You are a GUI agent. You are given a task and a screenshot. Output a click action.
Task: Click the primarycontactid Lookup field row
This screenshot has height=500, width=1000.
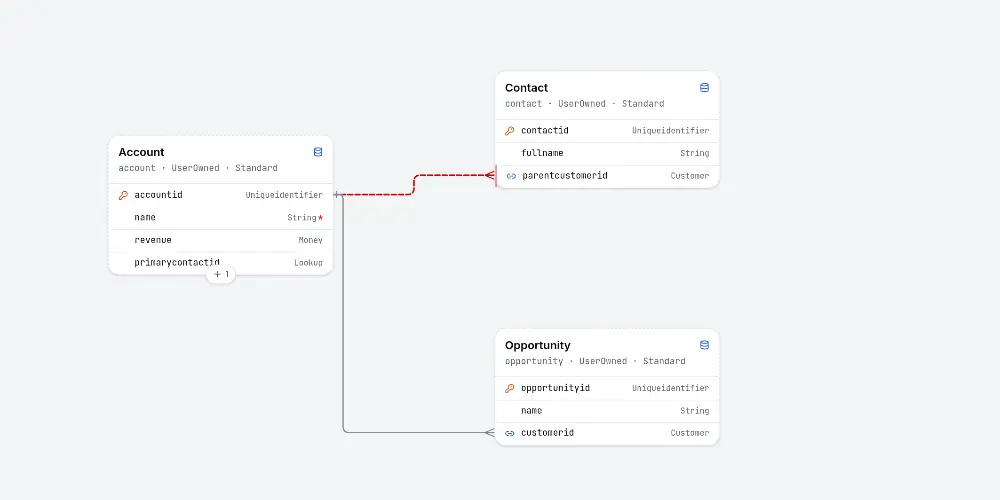(221, 263)
